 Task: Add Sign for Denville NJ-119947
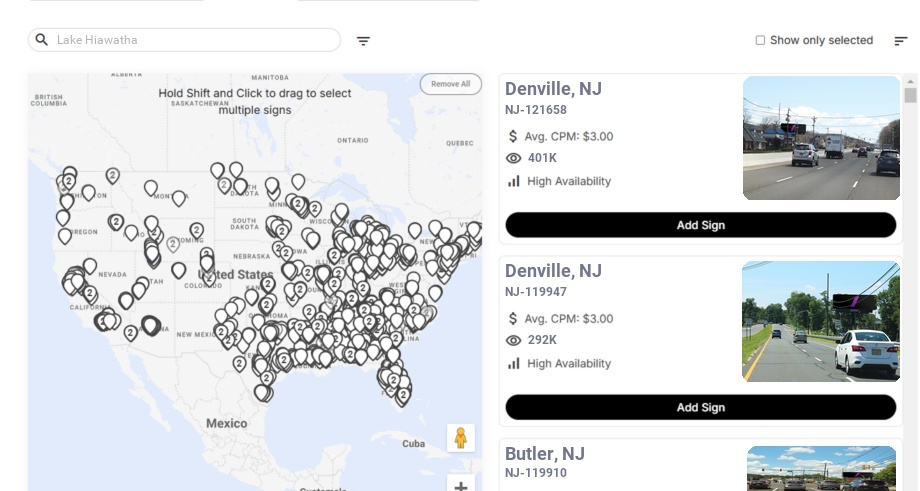[700, 407]
